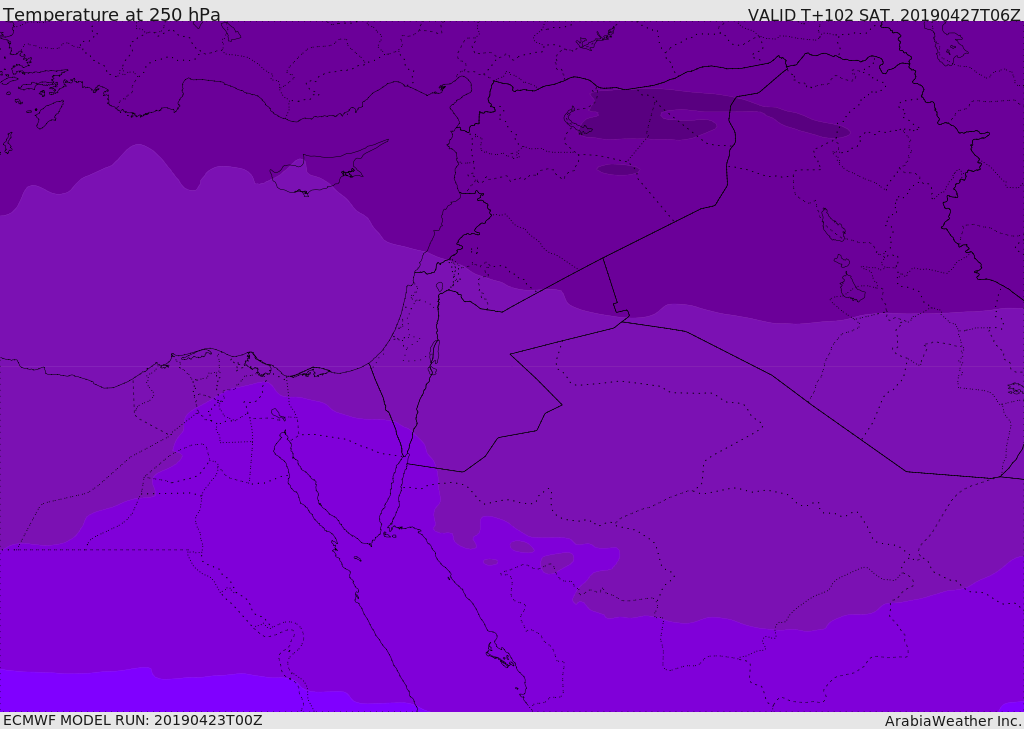Click the 'ECMWF MODEL RUN: 20190423T00Z' footer text
This screenshot has width=1024, height=729.
pos(133,720)
